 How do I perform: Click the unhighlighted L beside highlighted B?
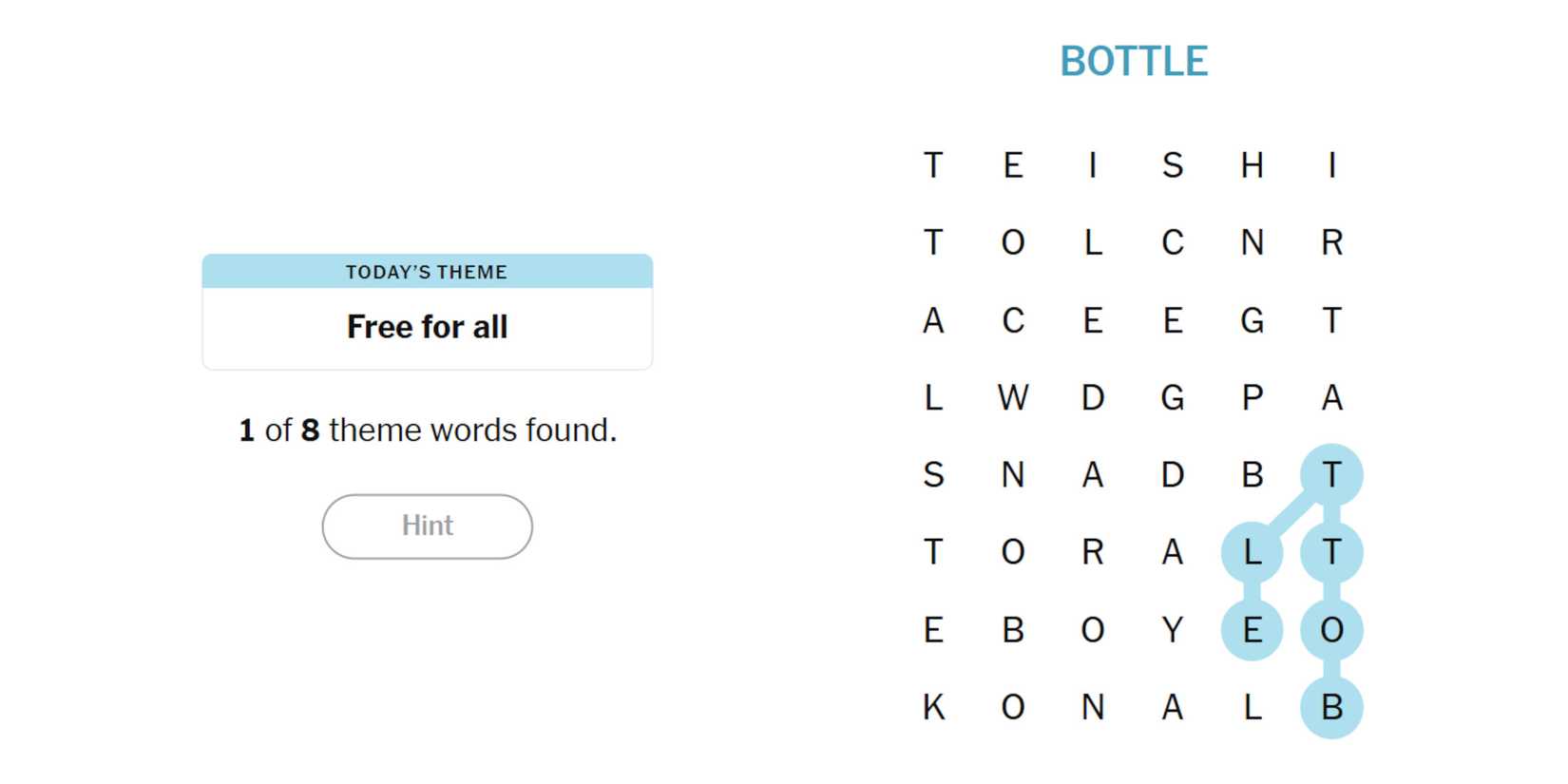1252,707
